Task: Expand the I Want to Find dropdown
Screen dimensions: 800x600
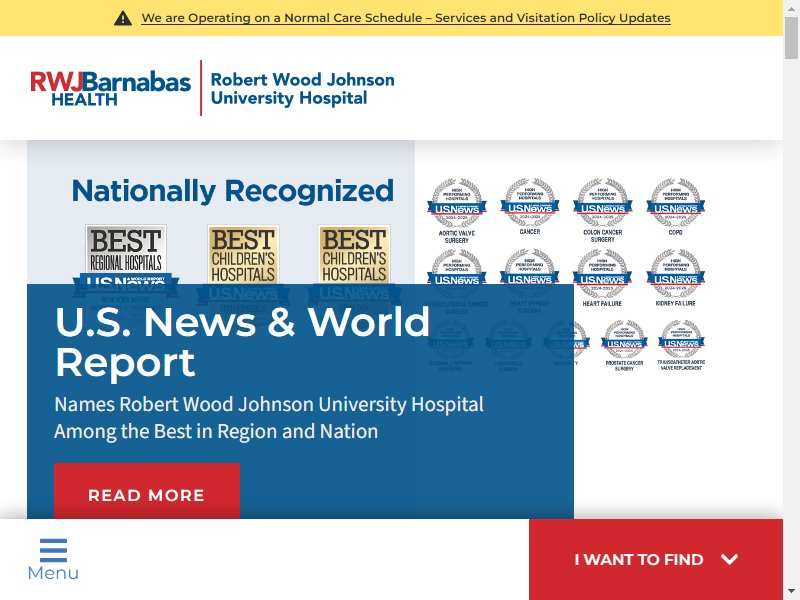Action: (656, 559)
